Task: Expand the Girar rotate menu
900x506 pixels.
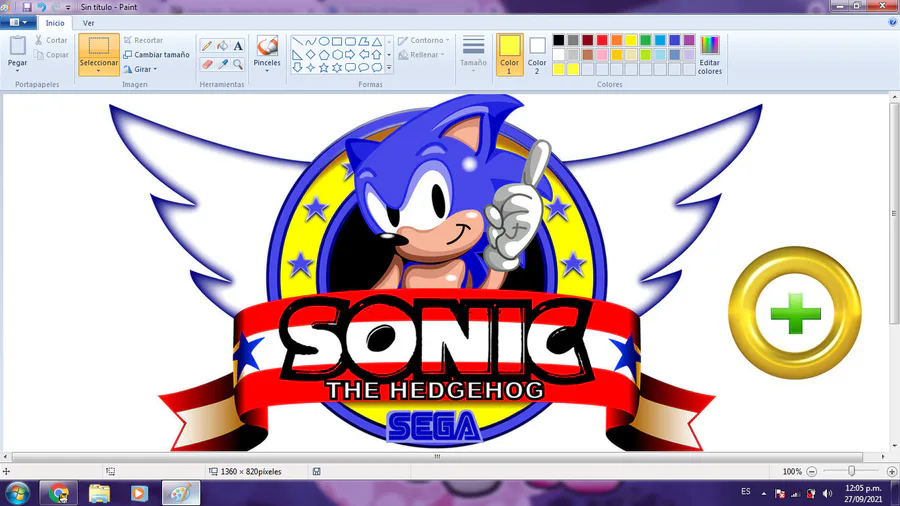Action: tap(141, 69)
